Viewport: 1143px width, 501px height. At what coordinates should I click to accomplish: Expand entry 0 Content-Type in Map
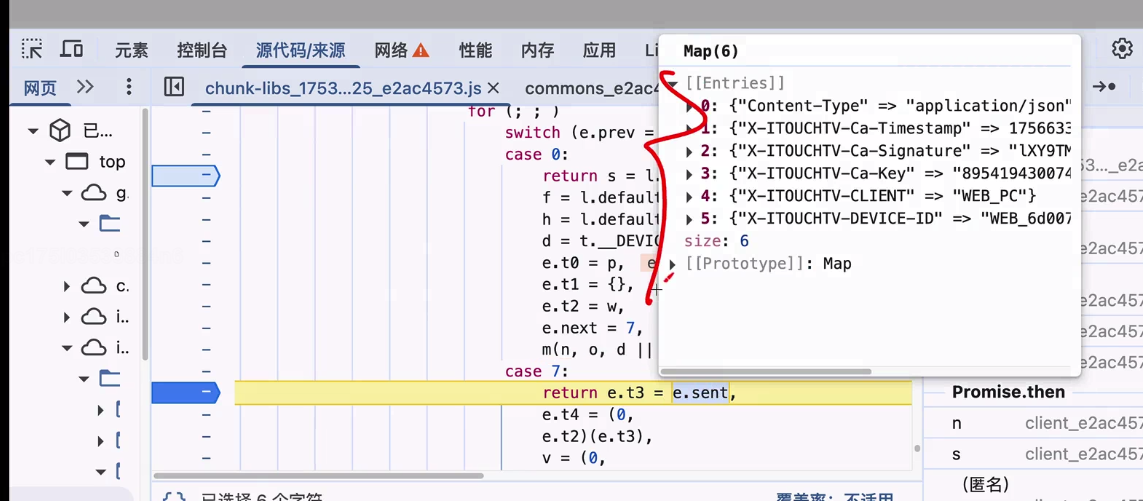pyautogui.click(x=690, y=106)
